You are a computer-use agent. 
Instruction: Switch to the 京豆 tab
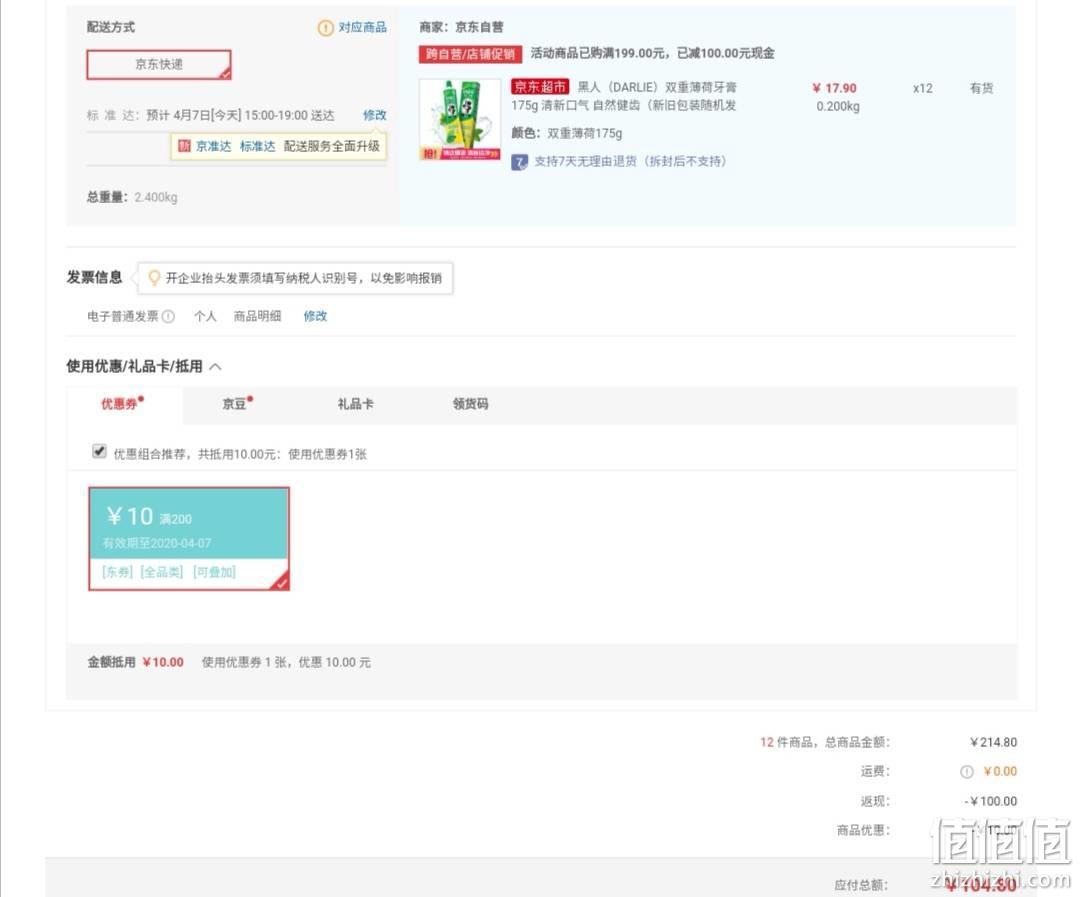coord(237,404)
